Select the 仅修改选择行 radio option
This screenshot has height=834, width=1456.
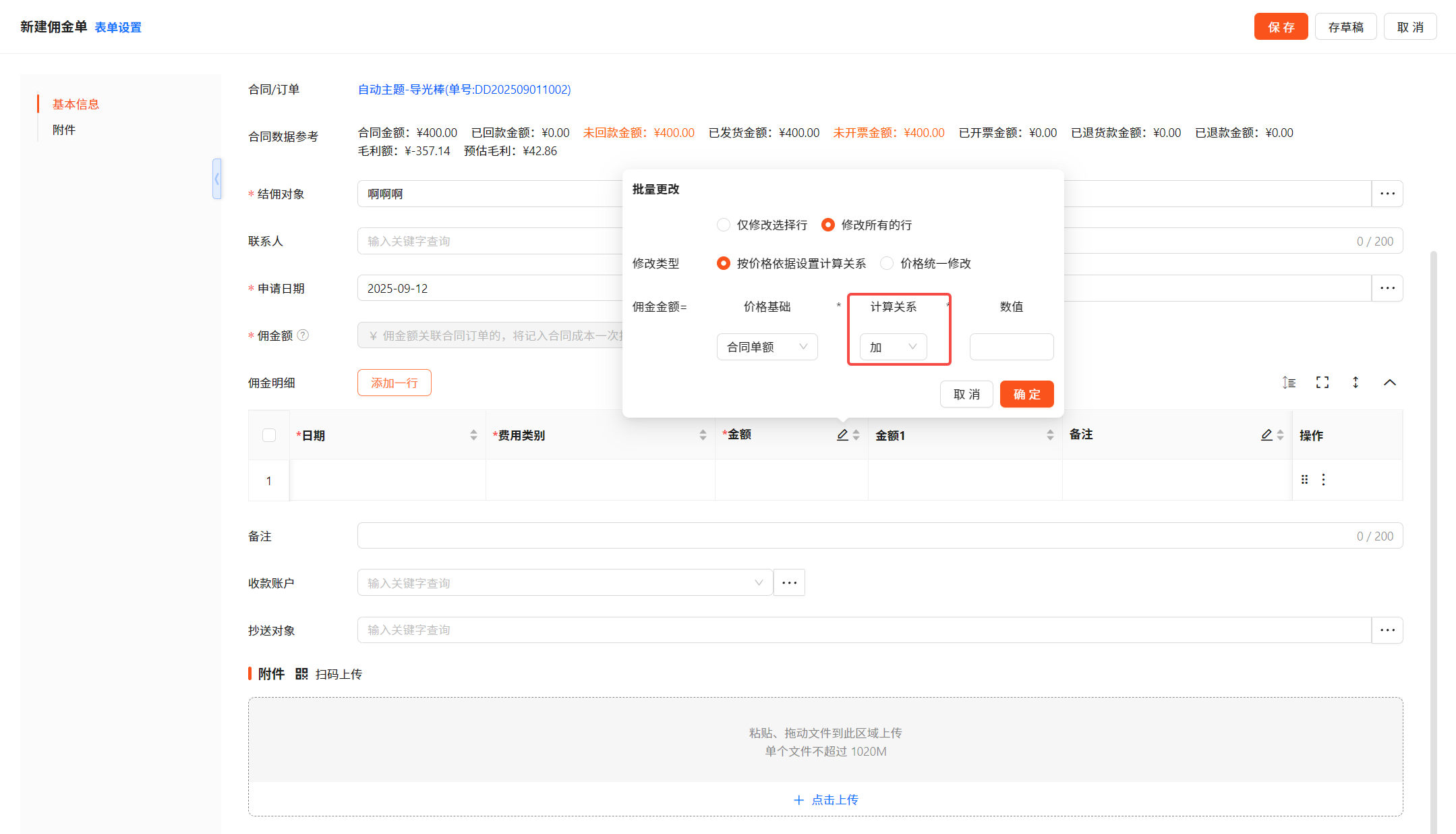[724, 225]
